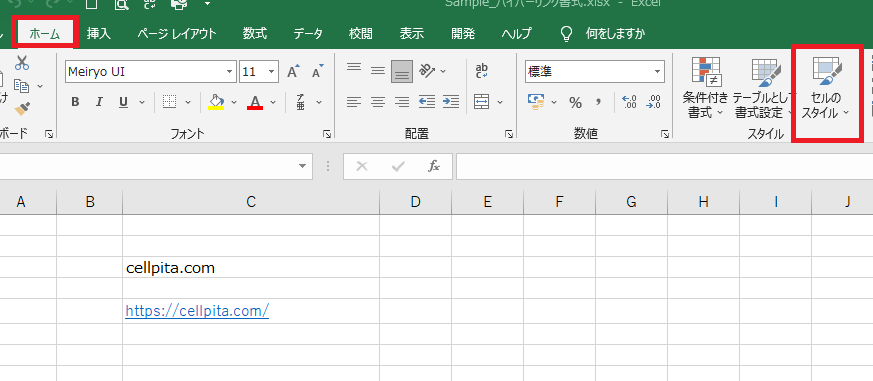The width and height of the screenshot is (873, 381).
Task: Select Bottom Align icon
Action: tap(402, 71)
